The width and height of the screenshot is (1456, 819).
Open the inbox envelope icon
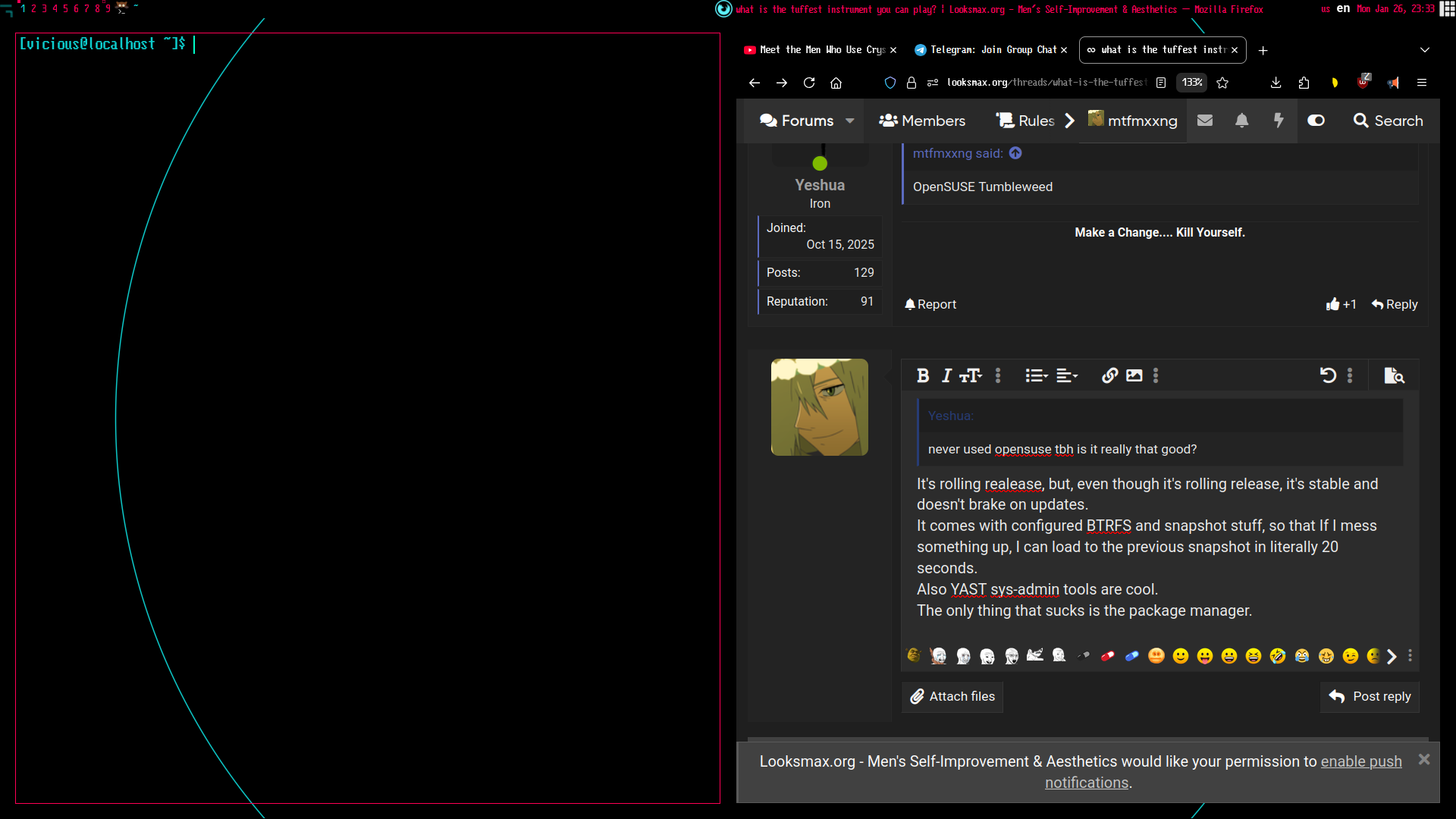pos(1205,121)
